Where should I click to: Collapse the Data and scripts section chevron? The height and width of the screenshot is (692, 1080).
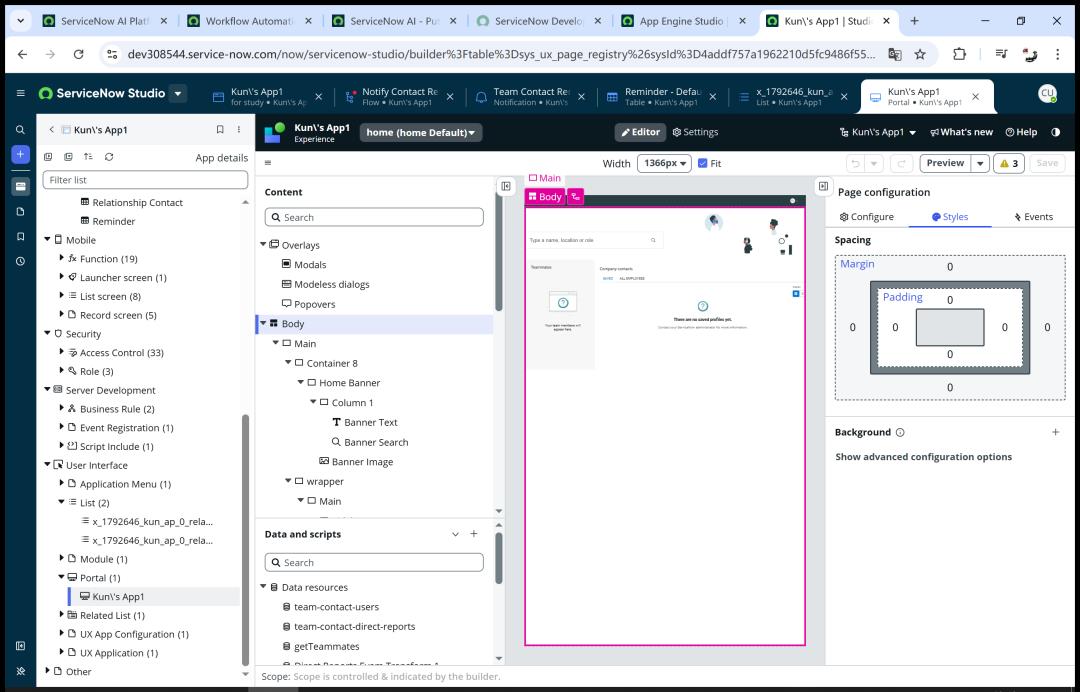(x=455, y=534)
